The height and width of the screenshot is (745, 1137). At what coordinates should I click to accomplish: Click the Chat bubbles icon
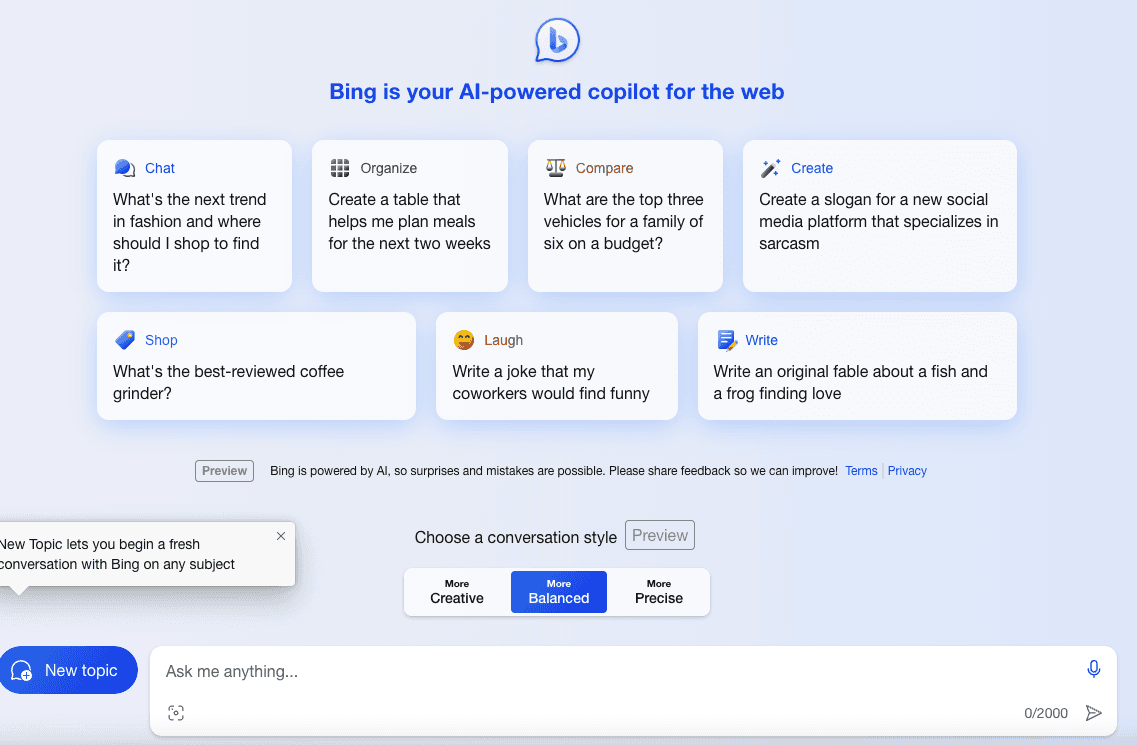(x=125, y=168)
